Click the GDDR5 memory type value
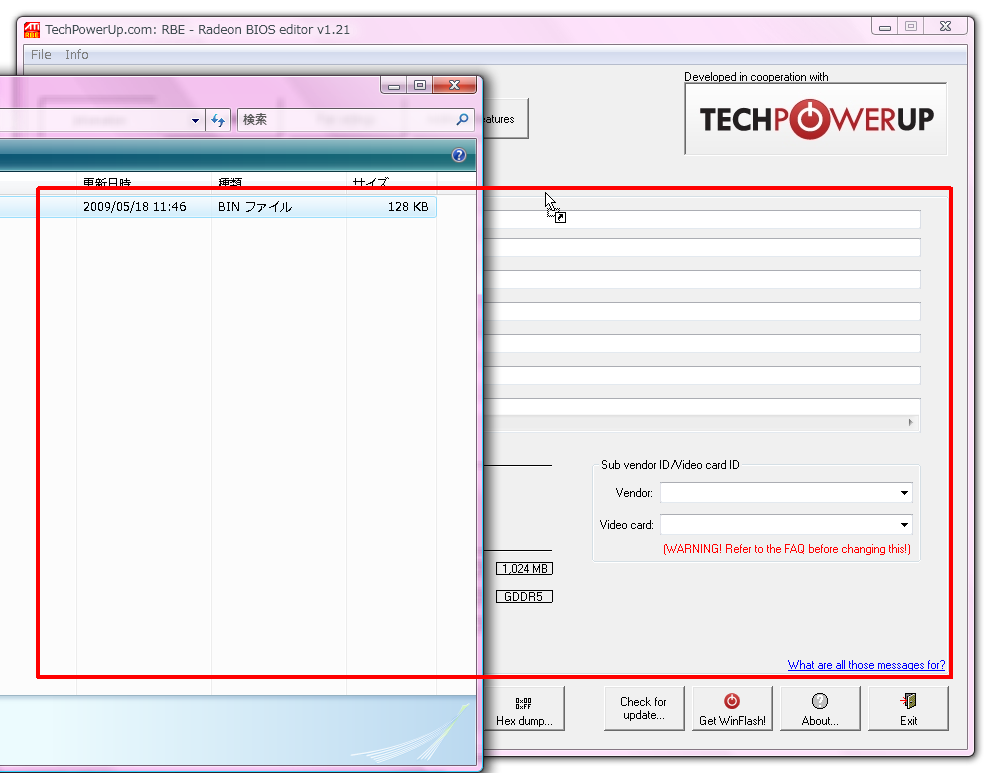 pos(524,597)
